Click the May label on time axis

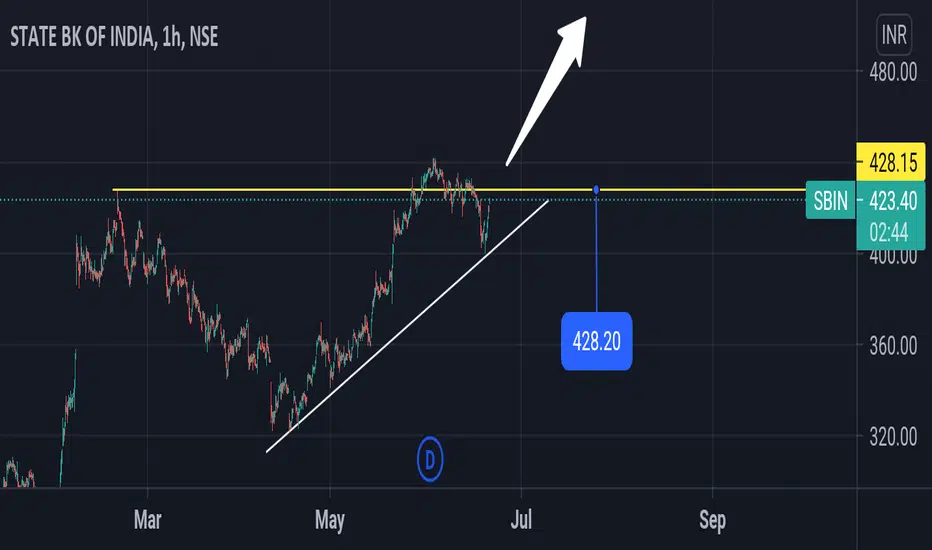pos(330,520)
